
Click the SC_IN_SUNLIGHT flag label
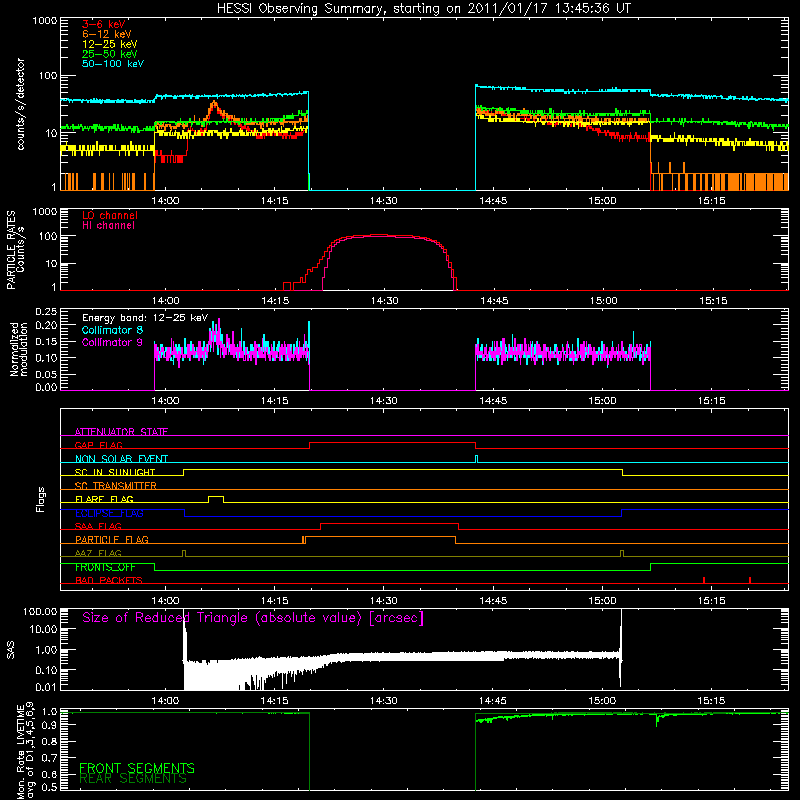(x=115, y=472)
